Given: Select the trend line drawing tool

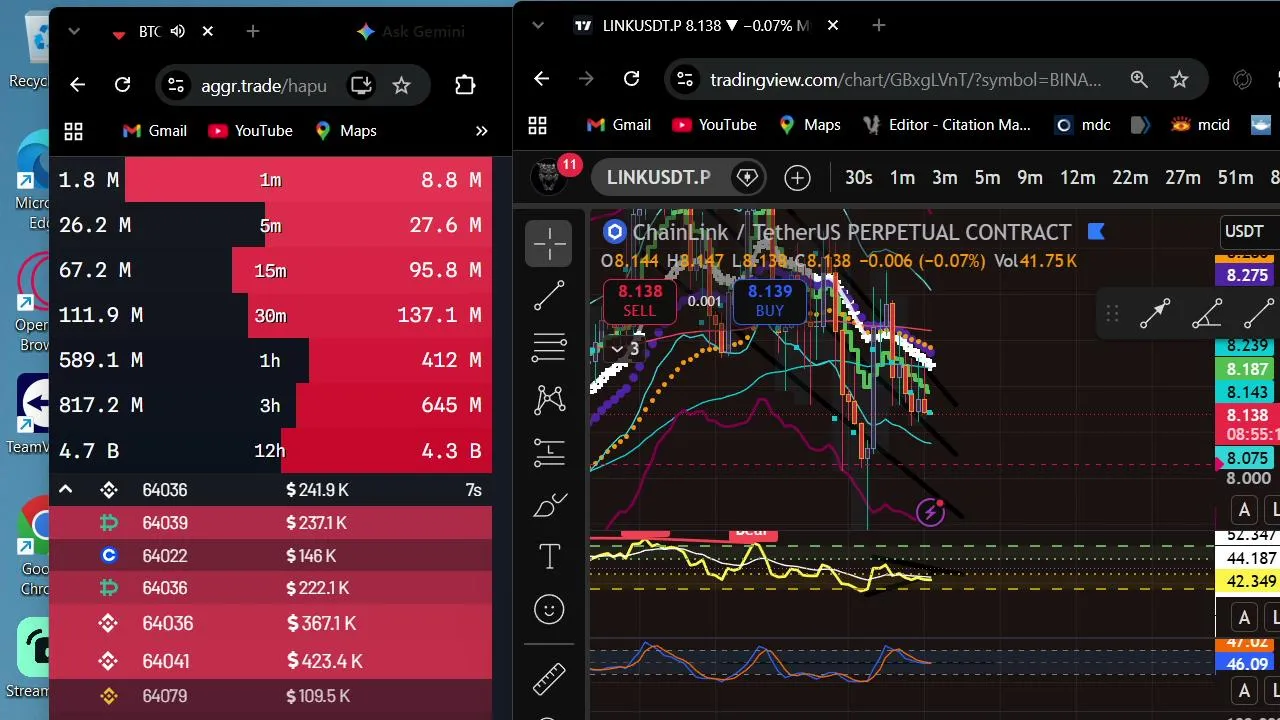Looking at the screenshot, I should 549,295.
